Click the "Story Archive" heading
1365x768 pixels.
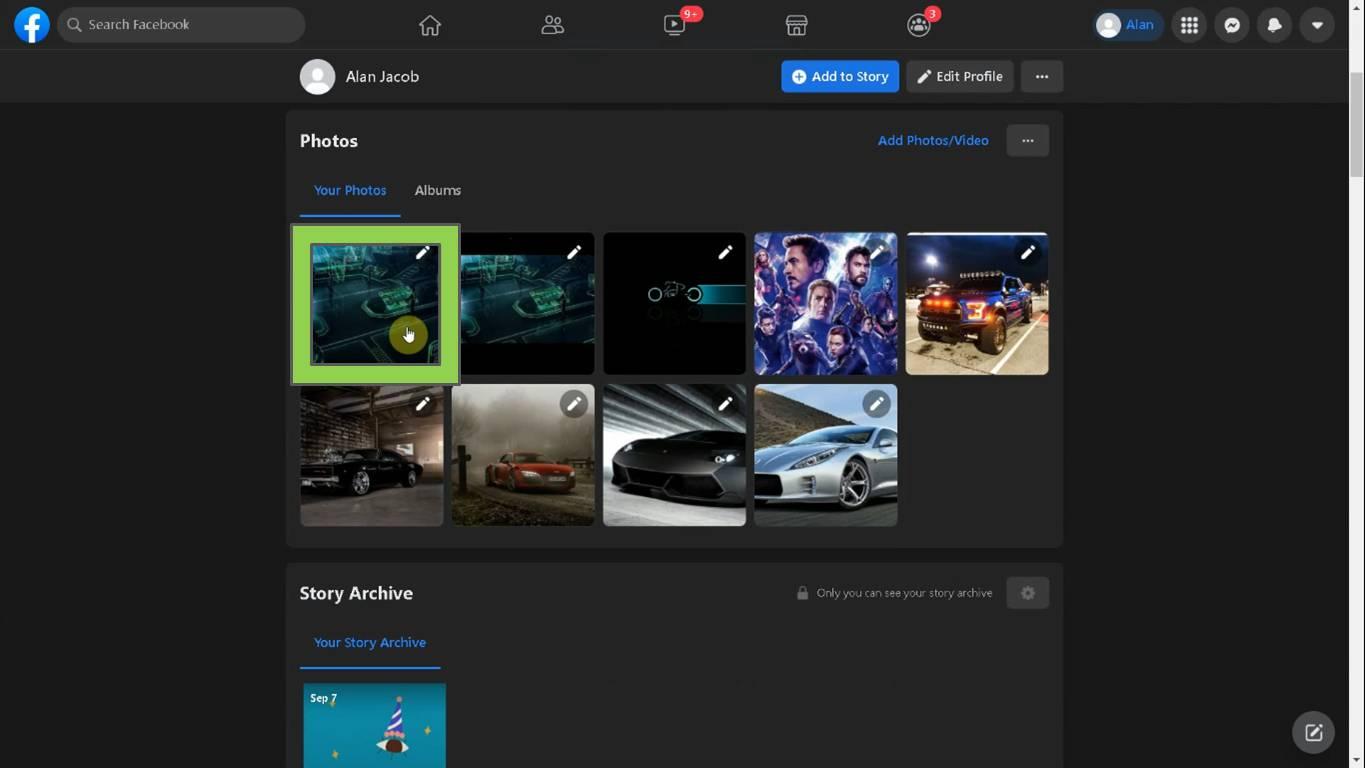356,593
